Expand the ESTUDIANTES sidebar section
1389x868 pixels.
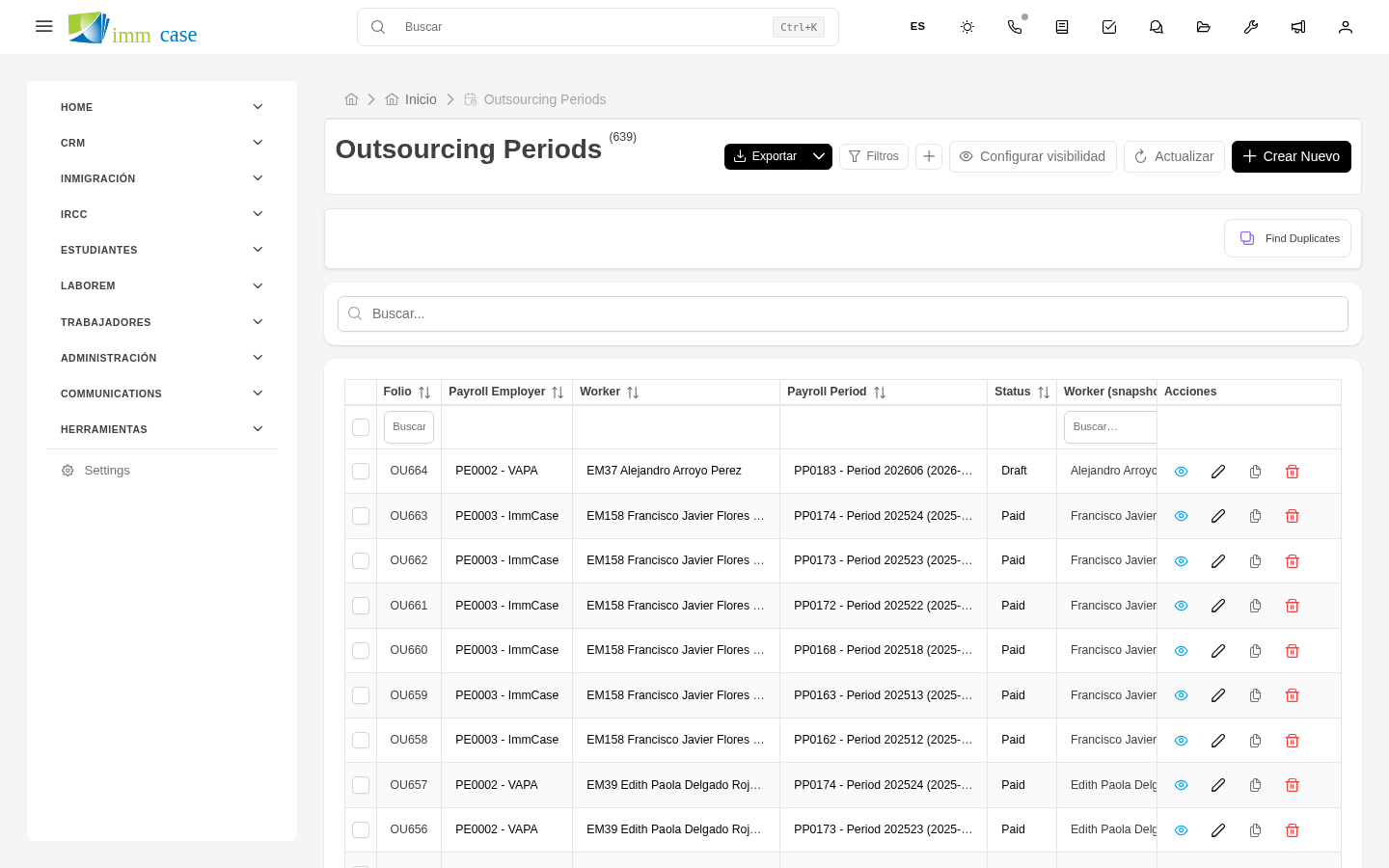161,250
